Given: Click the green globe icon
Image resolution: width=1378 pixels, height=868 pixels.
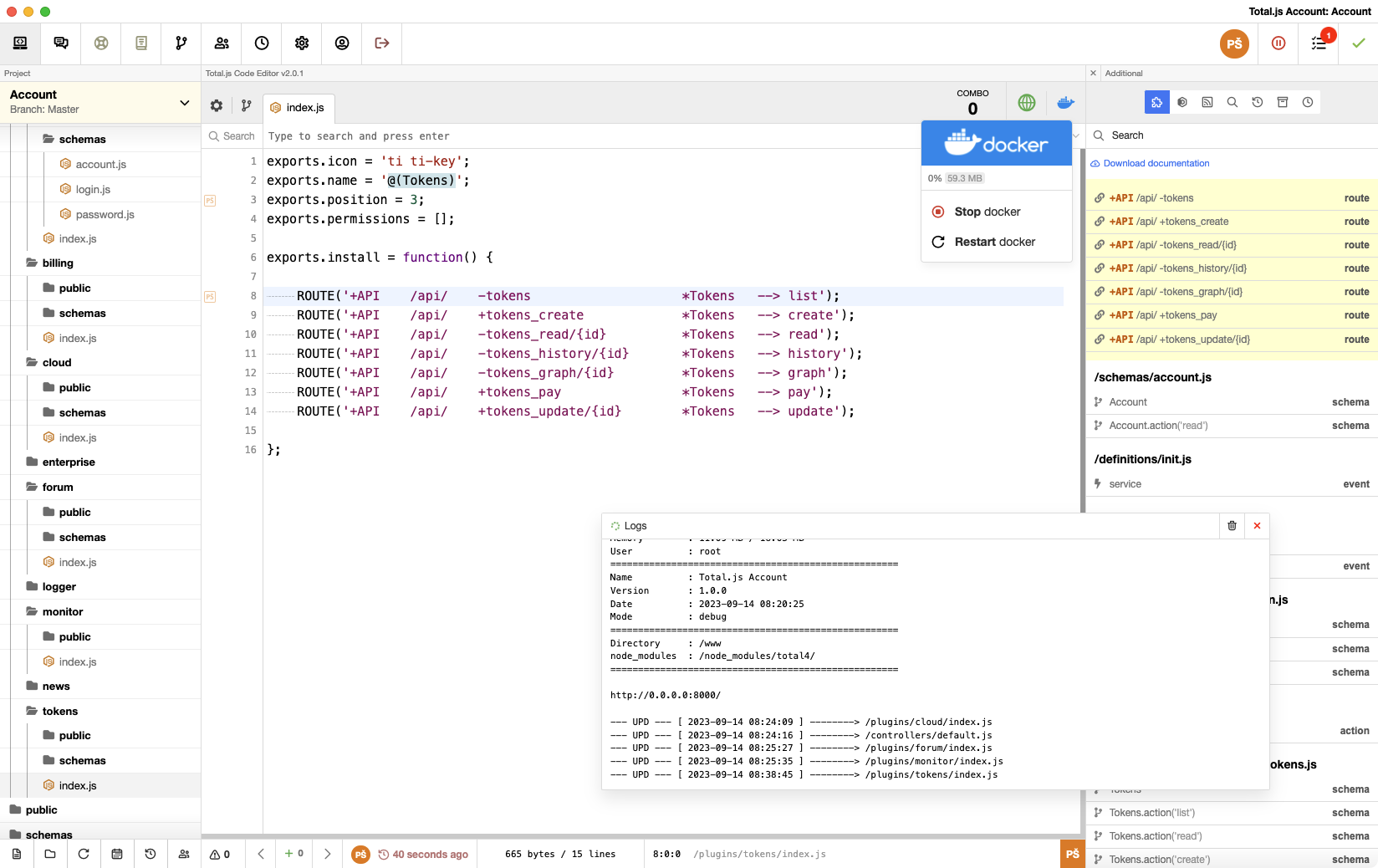Looking at the screenshot, I should pos(1027,103).
